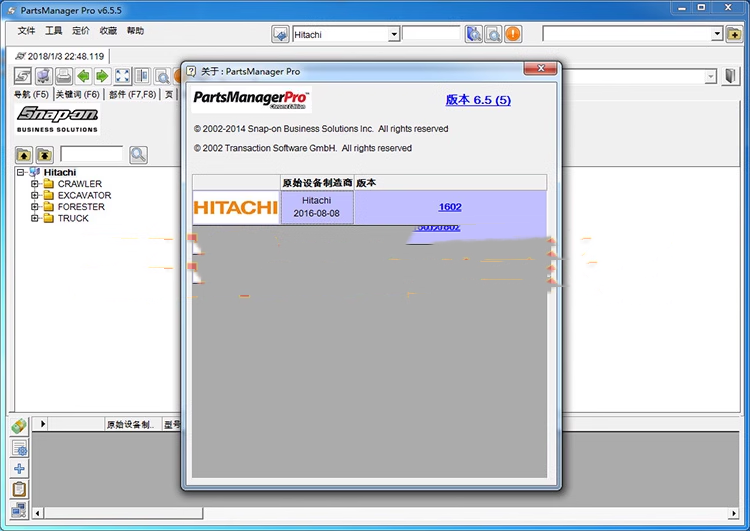This screenshot has width=750, height=531.
Task: Click the empty field beside Hitachi combo
Action: [431, 33]
